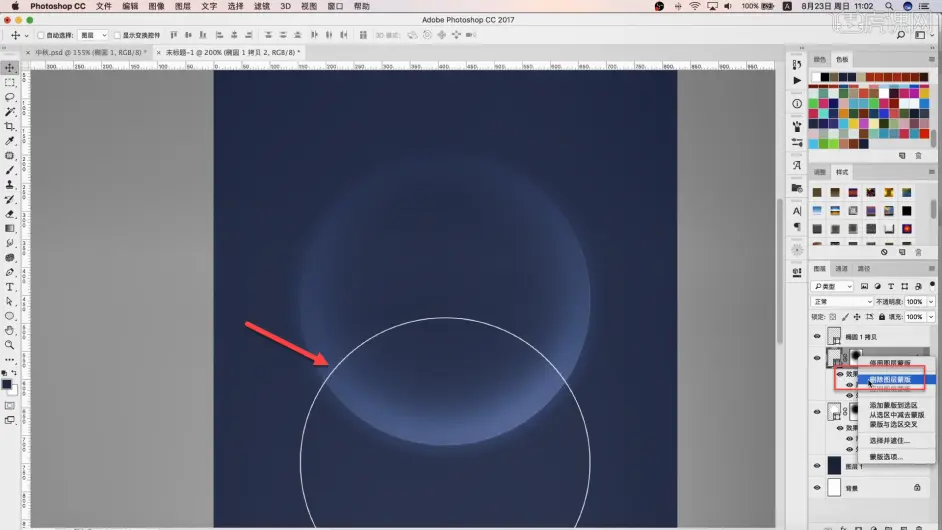Select the Horizontal Type tool
This screenshot has height=530, width=942.
tap(10, 287)
